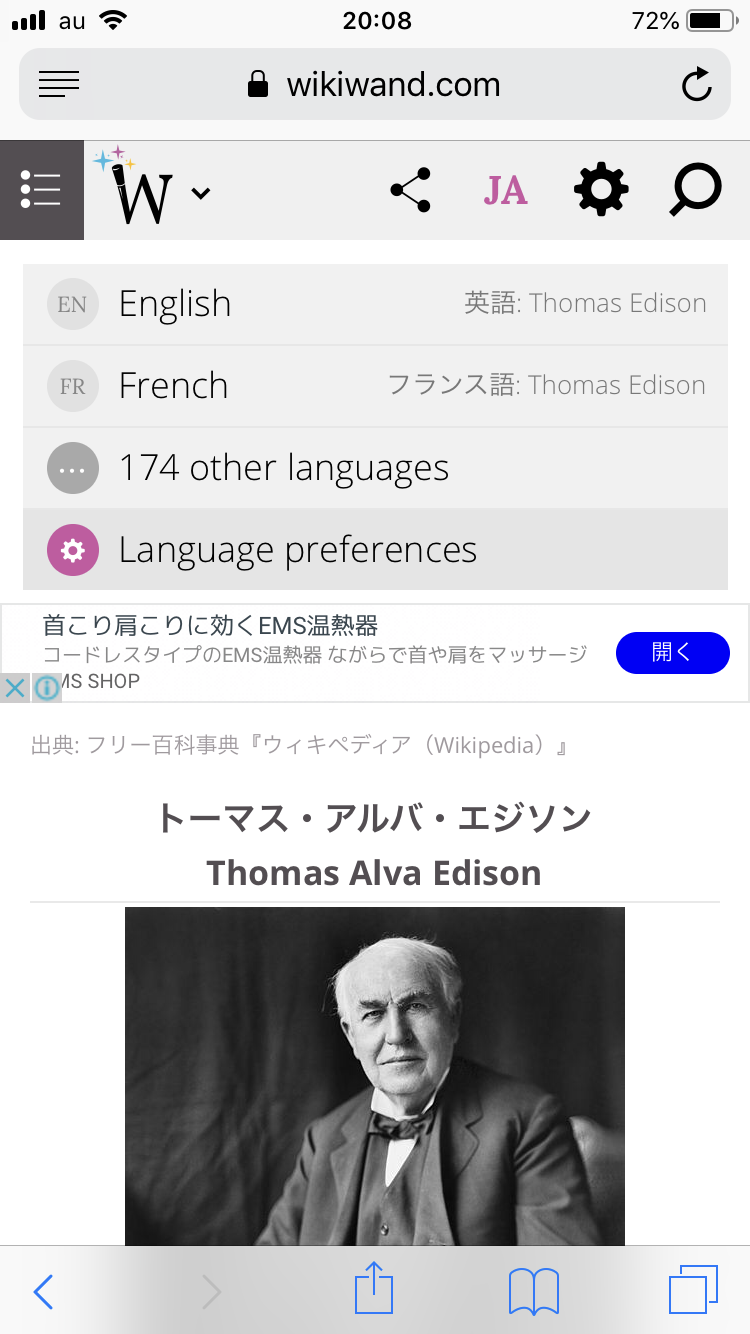The width and height of the screenshot is (750, 1334).
Task: Open the search magnifier
Action: [x=695, y=190]
